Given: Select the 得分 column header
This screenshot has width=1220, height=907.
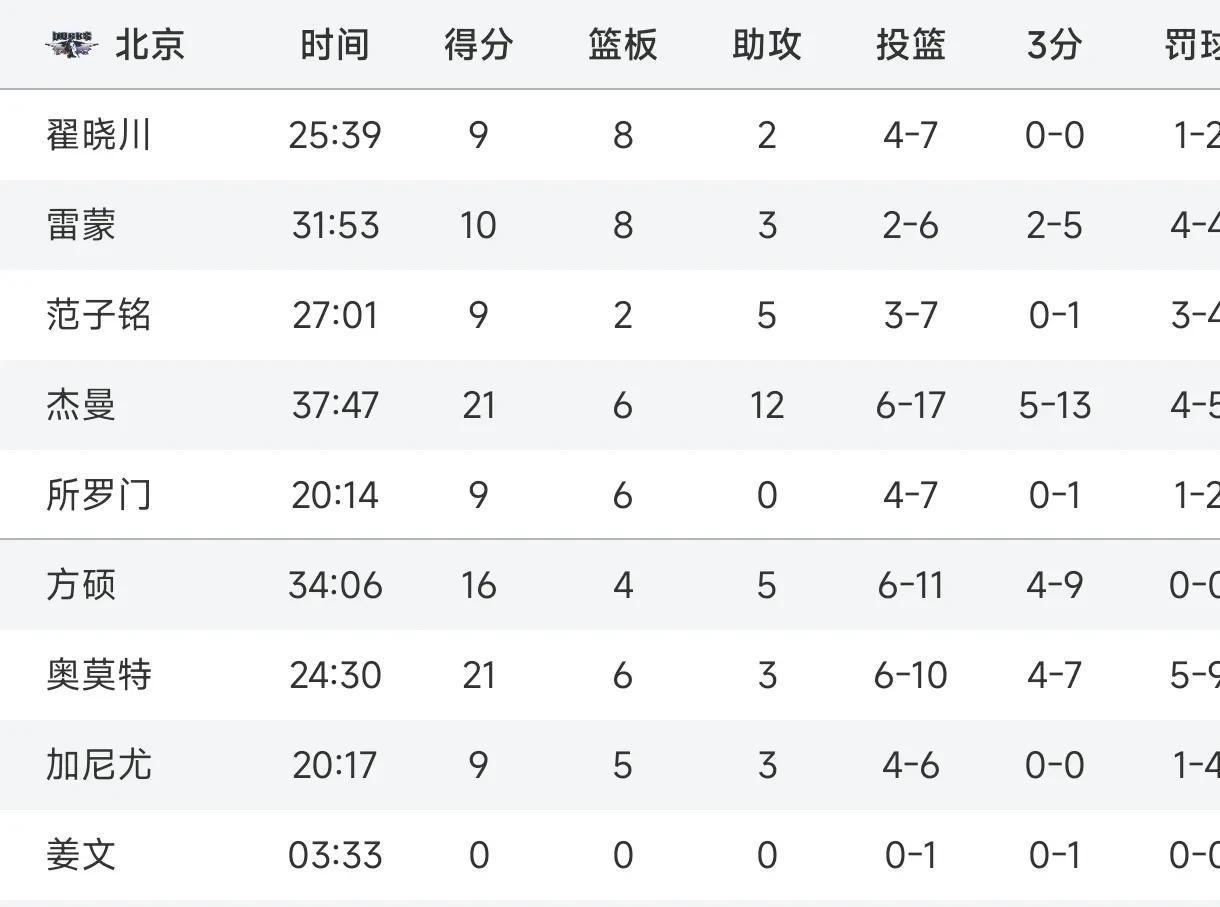Looking at the screenshot, I should click(x=478, y=45).
